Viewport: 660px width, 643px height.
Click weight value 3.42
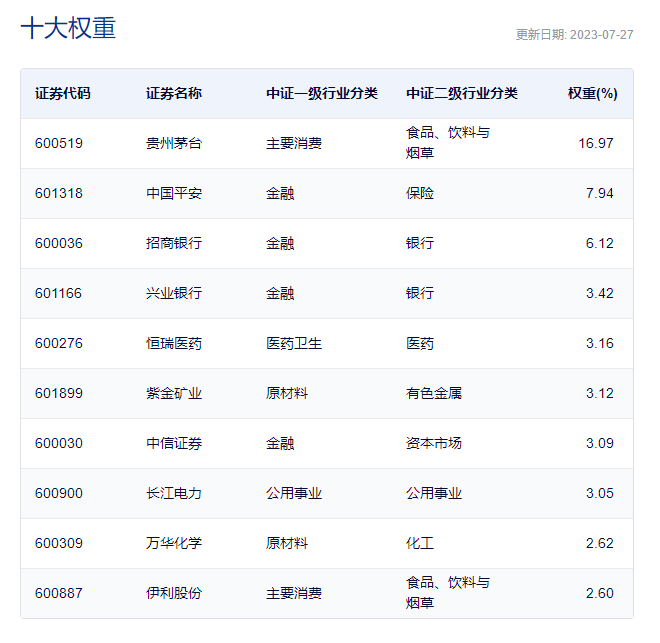[x=600, y=294]
